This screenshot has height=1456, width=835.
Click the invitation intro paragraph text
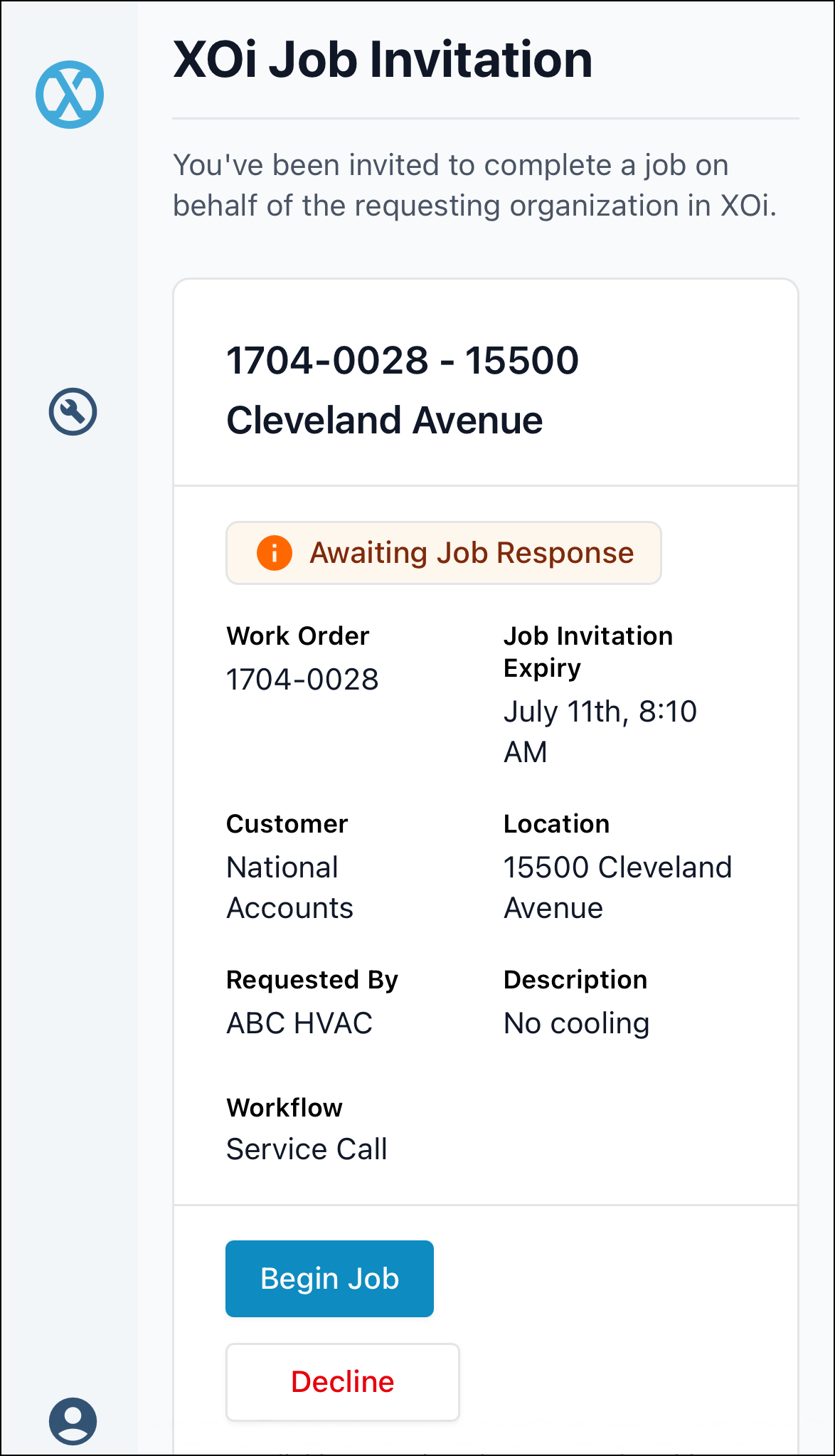point(475,185)
